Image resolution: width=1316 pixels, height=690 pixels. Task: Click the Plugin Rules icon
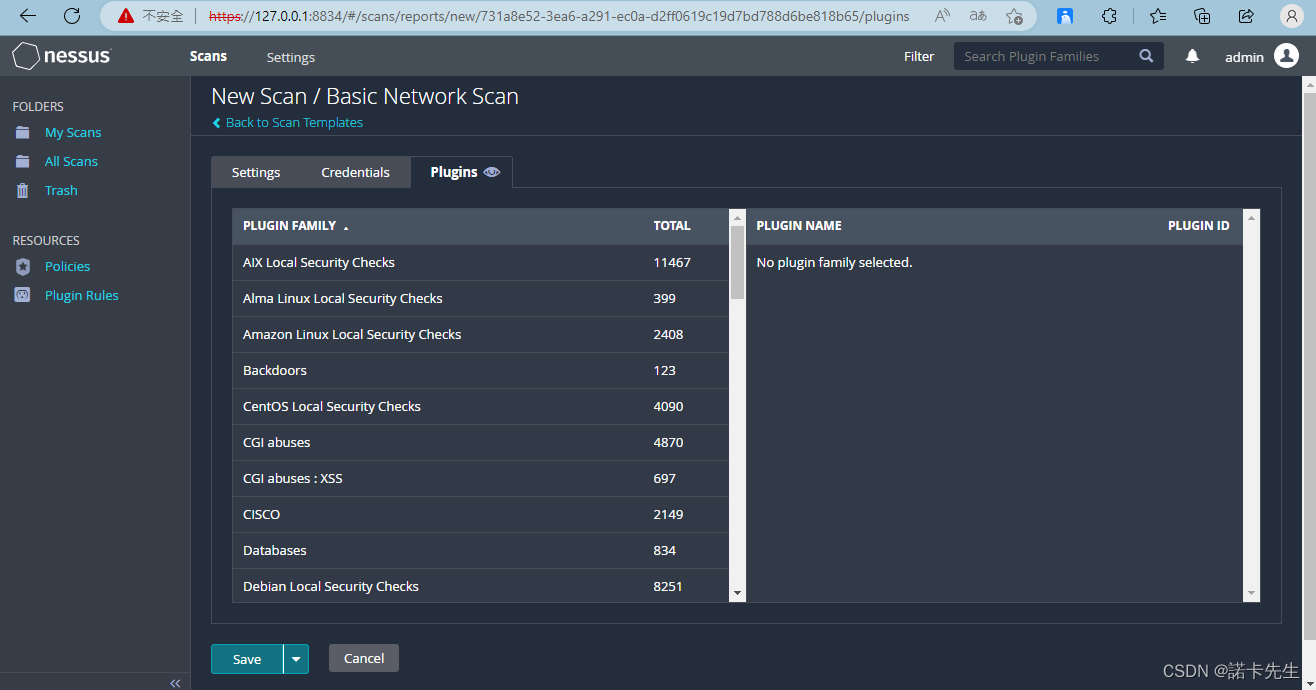(22, 295)
